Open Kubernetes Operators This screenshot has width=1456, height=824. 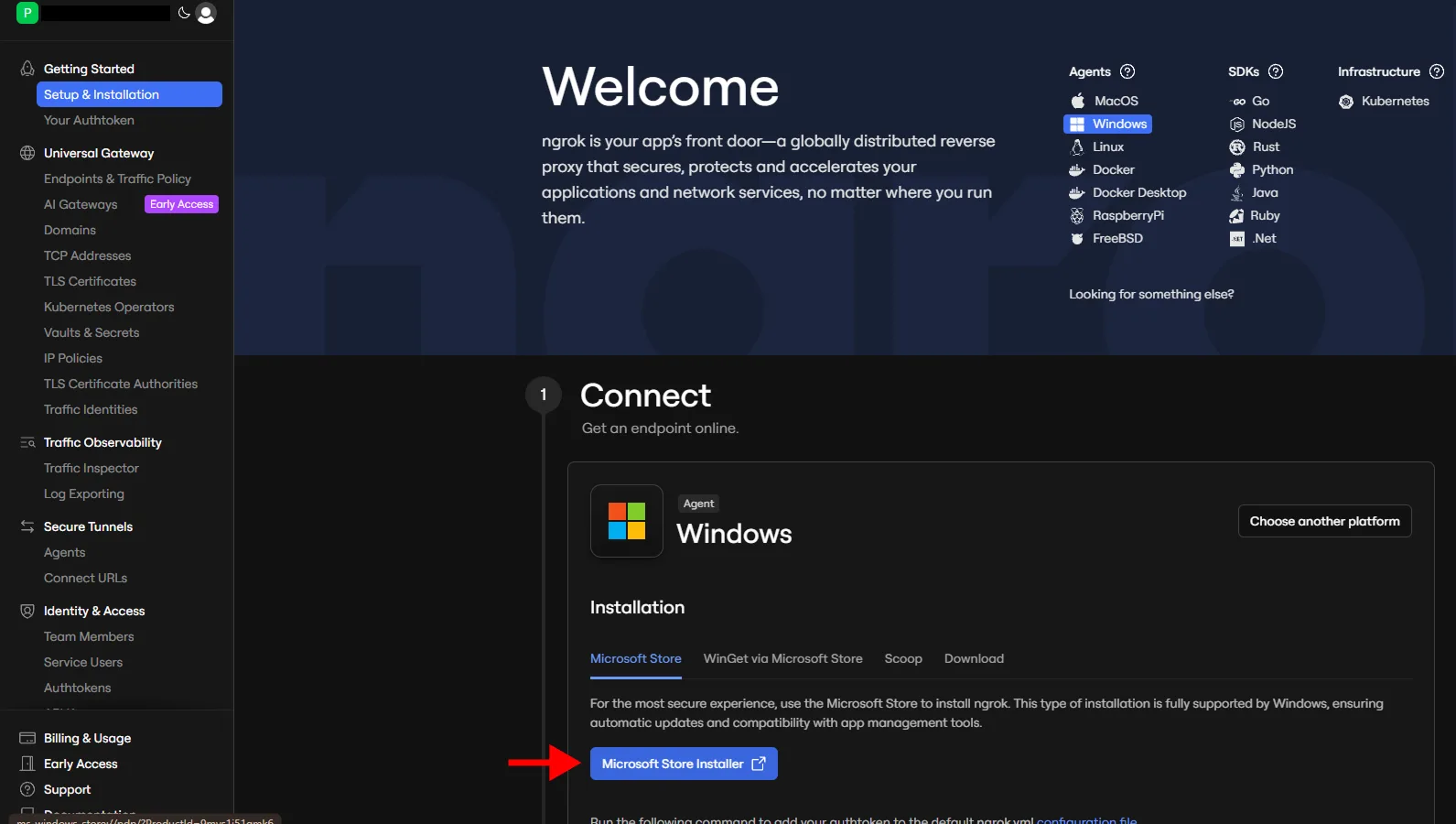(x=109, y=307)
